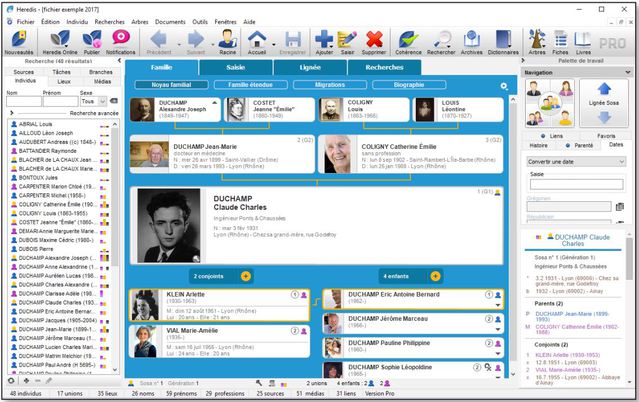The image size is (639, 402).
Task: Open the Nouveautés toolbar icon
Action: point(19,42)
